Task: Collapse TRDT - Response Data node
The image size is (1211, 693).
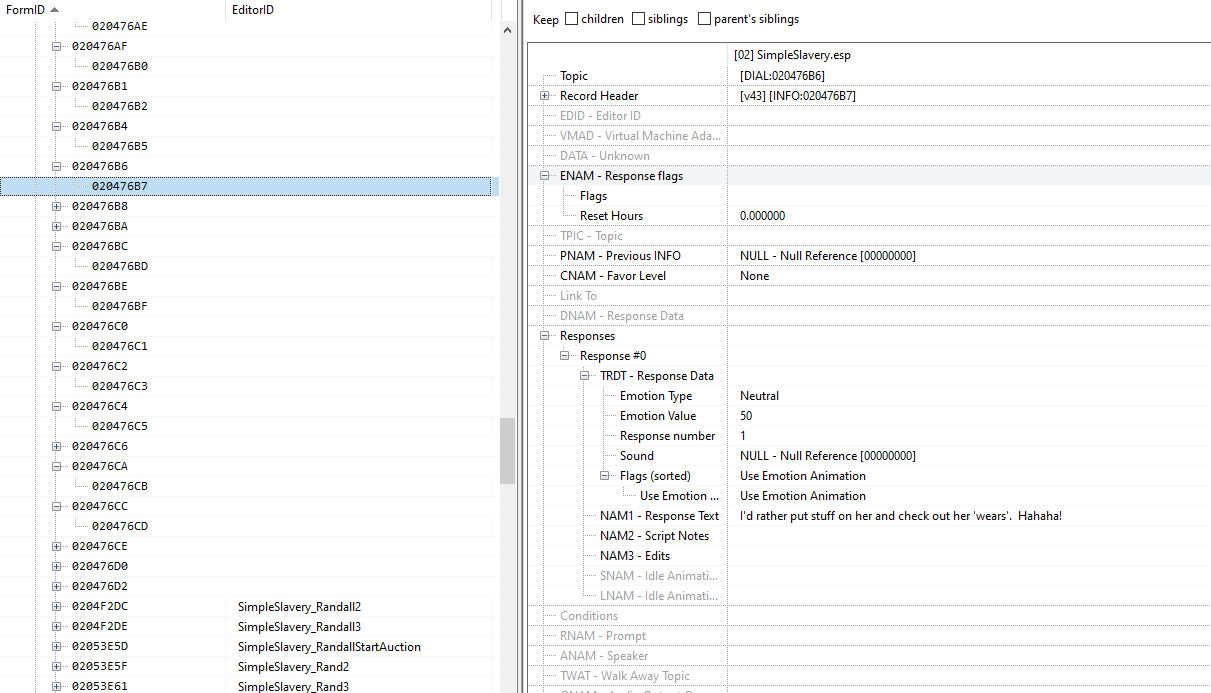Action: pyautogui.click(x=585, y=376)
